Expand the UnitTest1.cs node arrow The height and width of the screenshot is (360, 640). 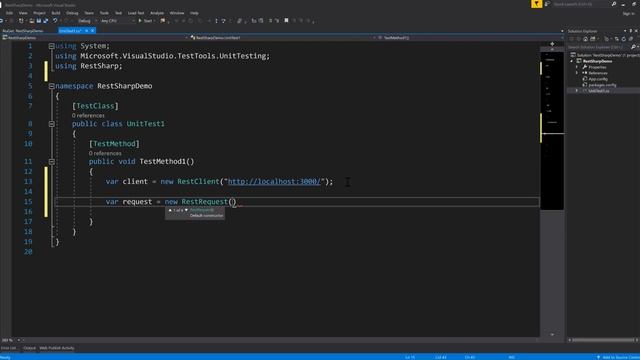click(x=577, y=91)
